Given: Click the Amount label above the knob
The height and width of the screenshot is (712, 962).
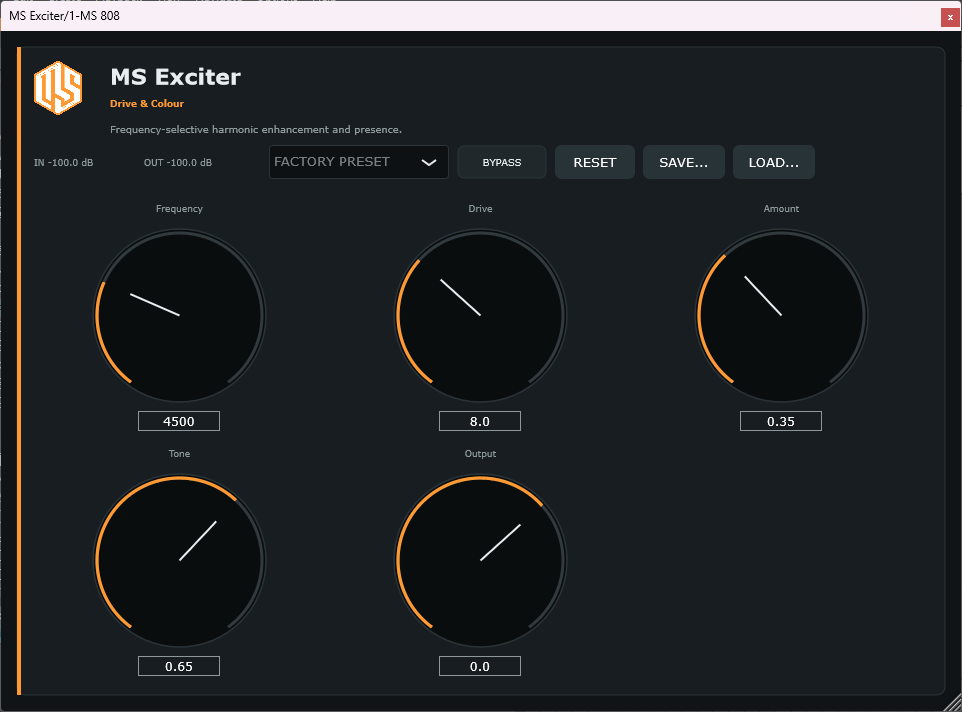Looking at the screenshot, I should pos(781,209).
